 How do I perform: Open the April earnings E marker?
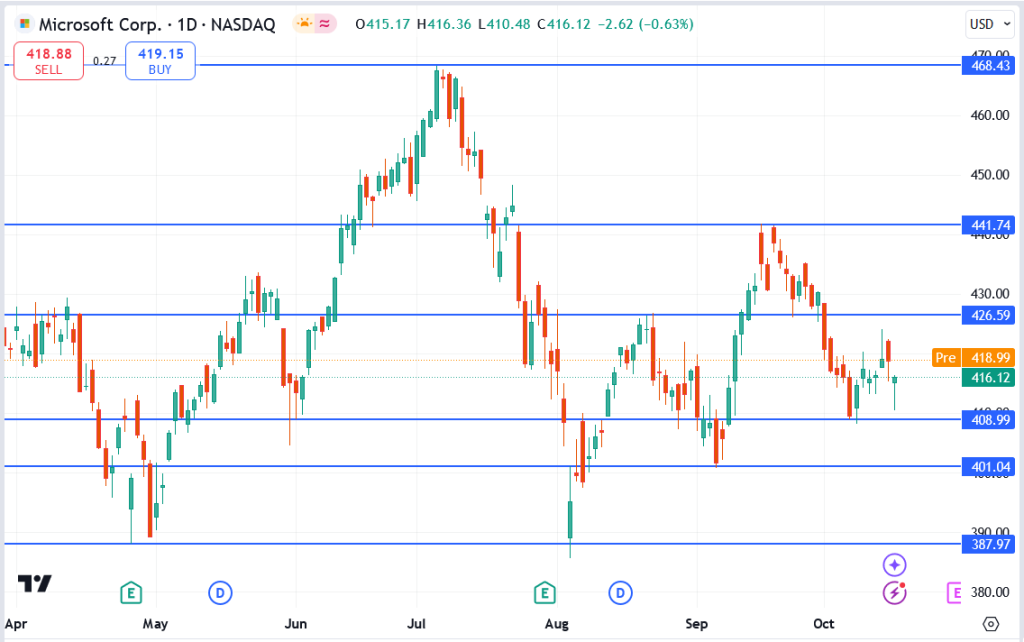click(131, 593)
